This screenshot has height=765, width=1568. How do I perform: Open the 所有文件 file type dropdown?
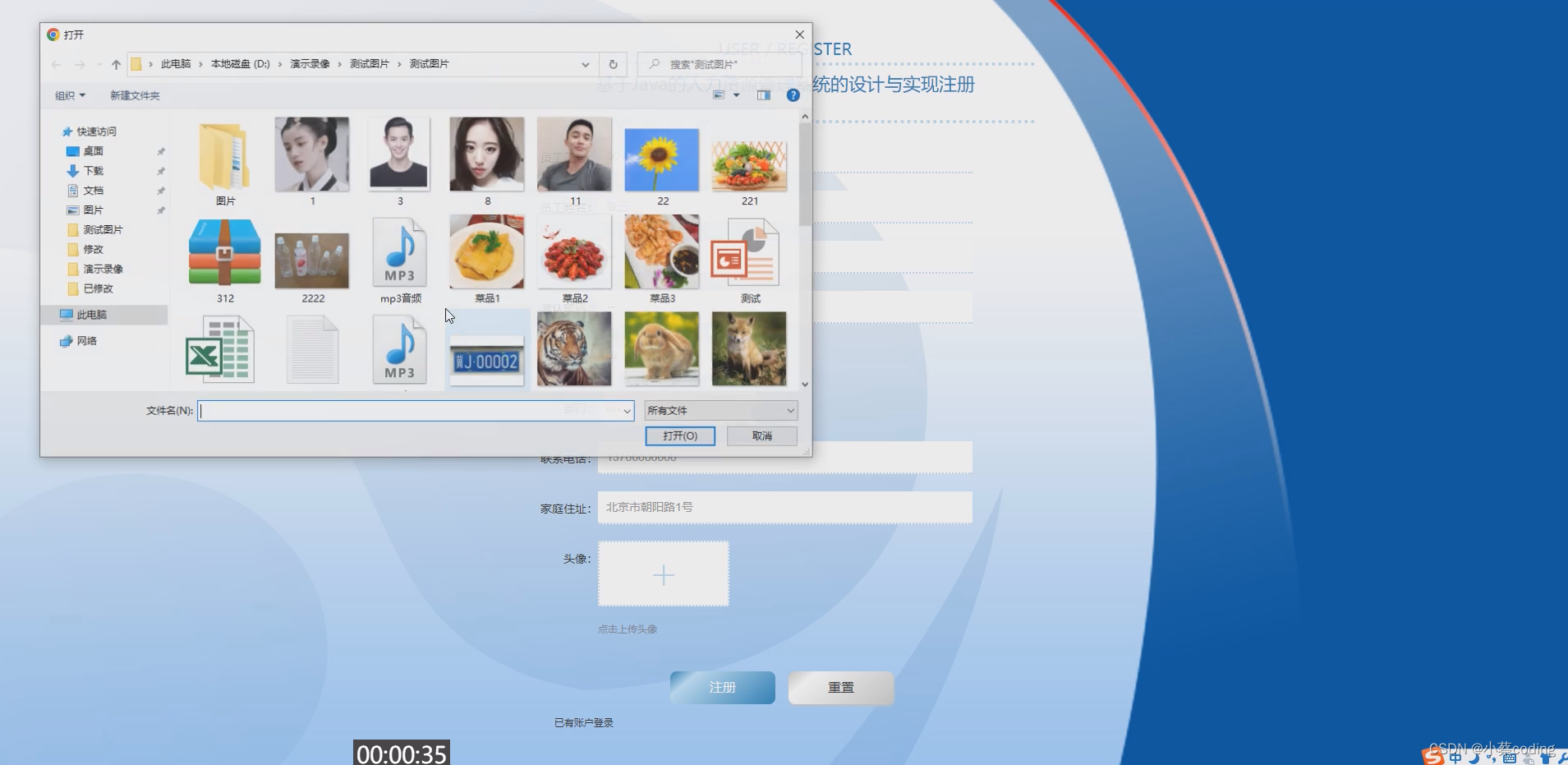(720, 410)
